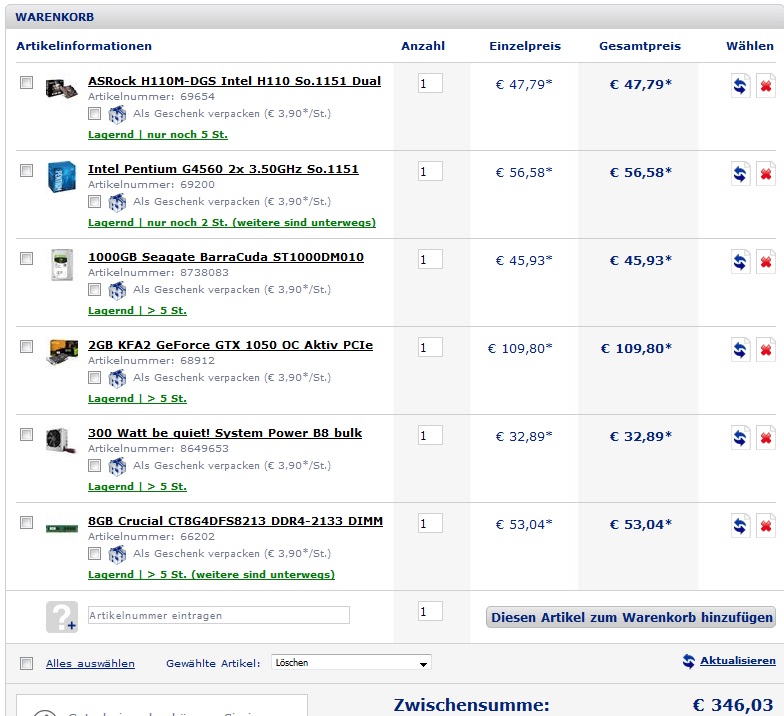Screen dimensions: 784x716
Task: Refresh icon for KFA2 GeForce GTX 1050 row
Action: [740, 350]
